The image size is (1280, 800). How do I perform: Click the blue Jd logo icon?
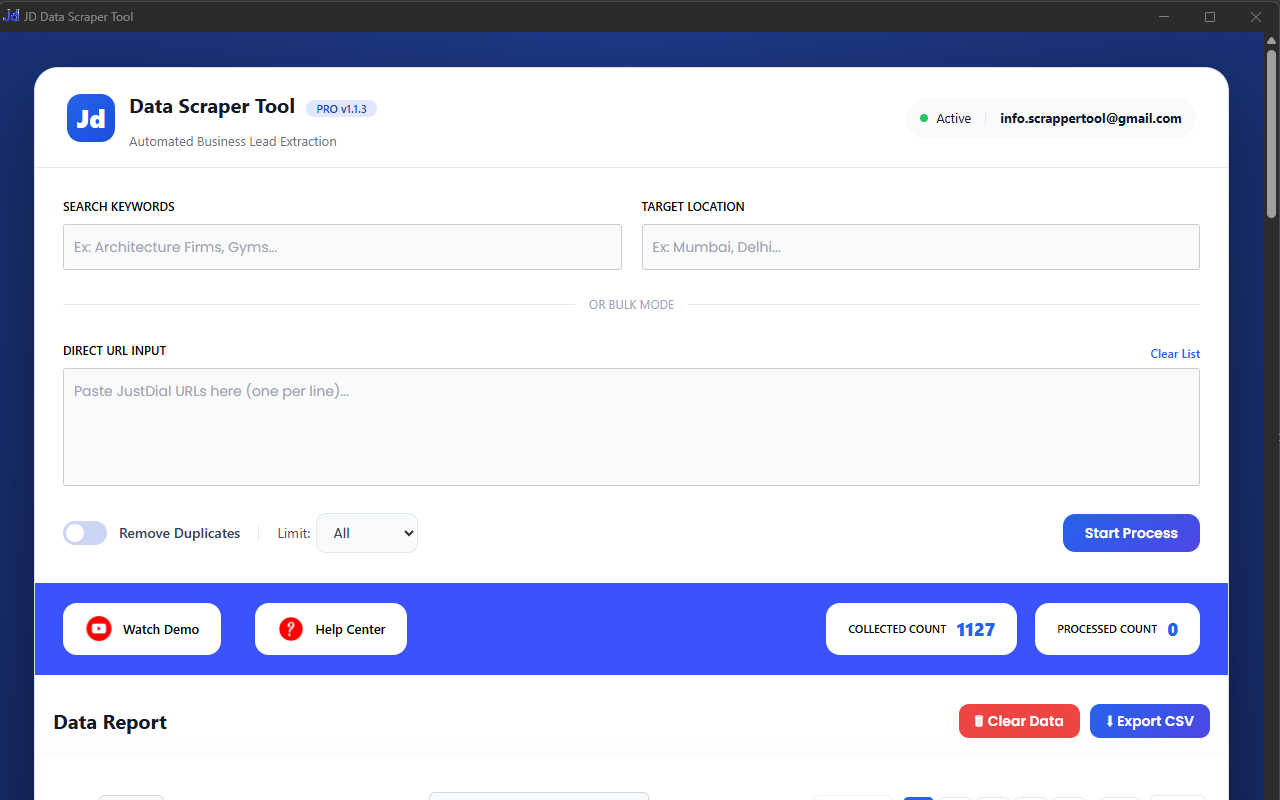coord(91,118)
